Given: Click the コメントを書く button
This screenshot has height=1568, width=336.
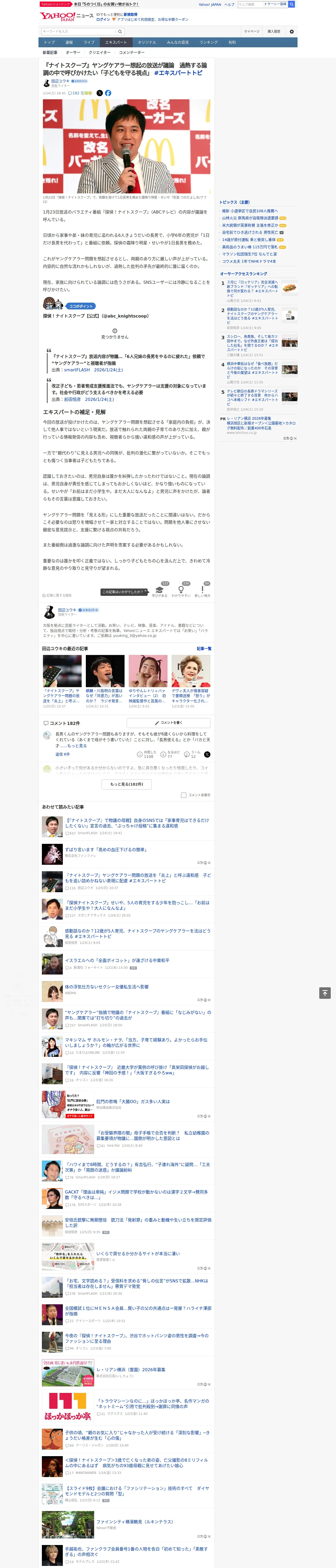Looking at the screenshot, I should coord(168,723).
